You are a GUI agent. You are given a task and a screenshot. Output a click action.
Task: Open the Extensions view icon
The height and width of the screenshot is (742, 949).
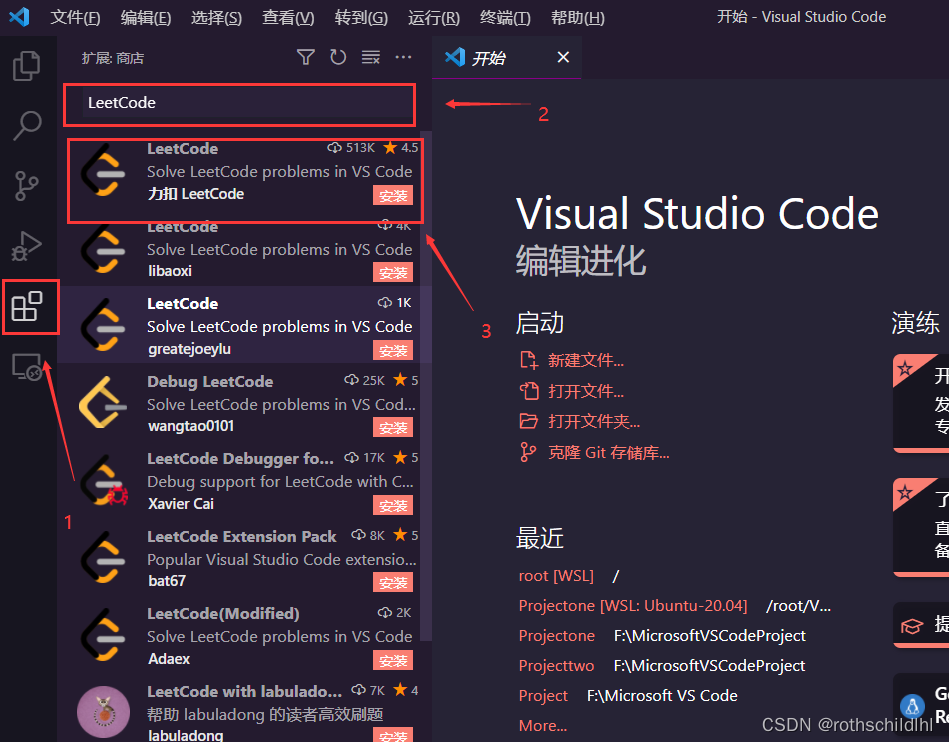click(x=27, y=306)
